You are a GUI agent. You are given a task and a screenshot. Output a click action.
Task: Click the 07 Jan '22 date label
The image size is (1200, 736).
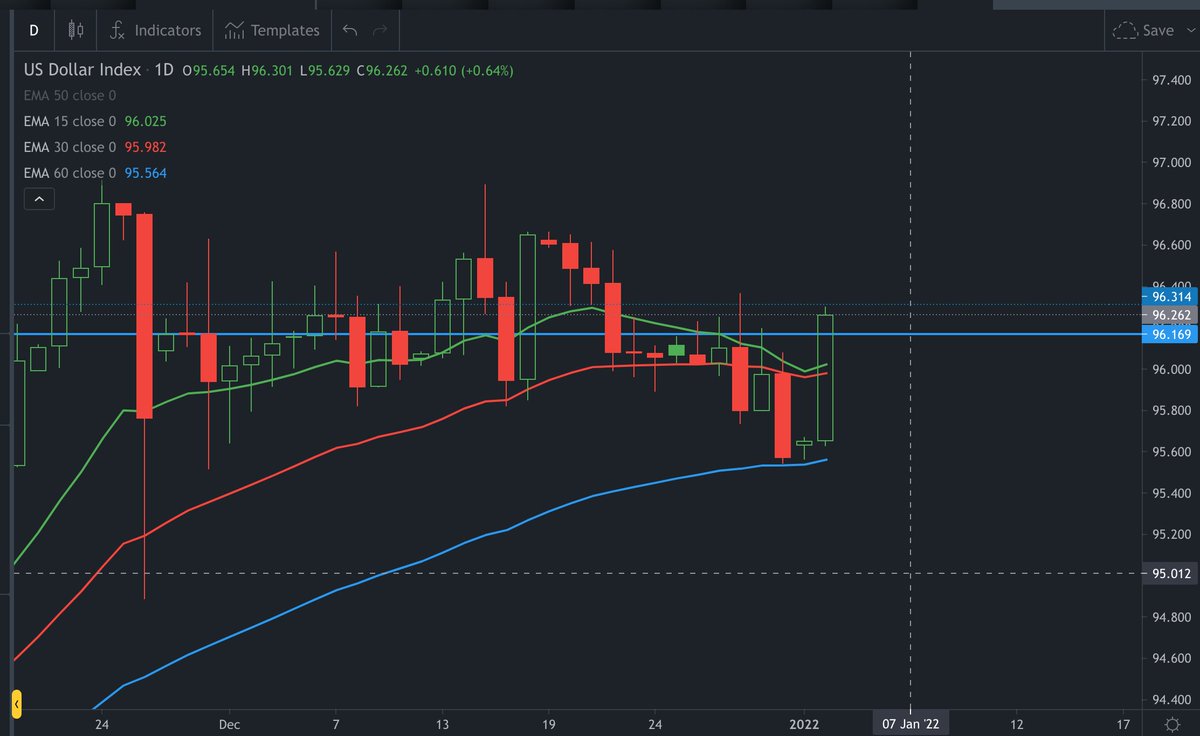click(x=909, y=722)
